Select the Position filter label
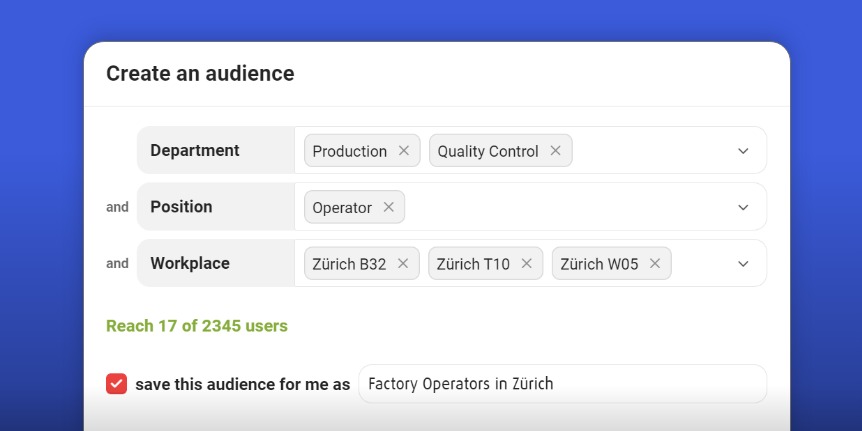Viewport: 862px width, 431px height. click(181, 207)
